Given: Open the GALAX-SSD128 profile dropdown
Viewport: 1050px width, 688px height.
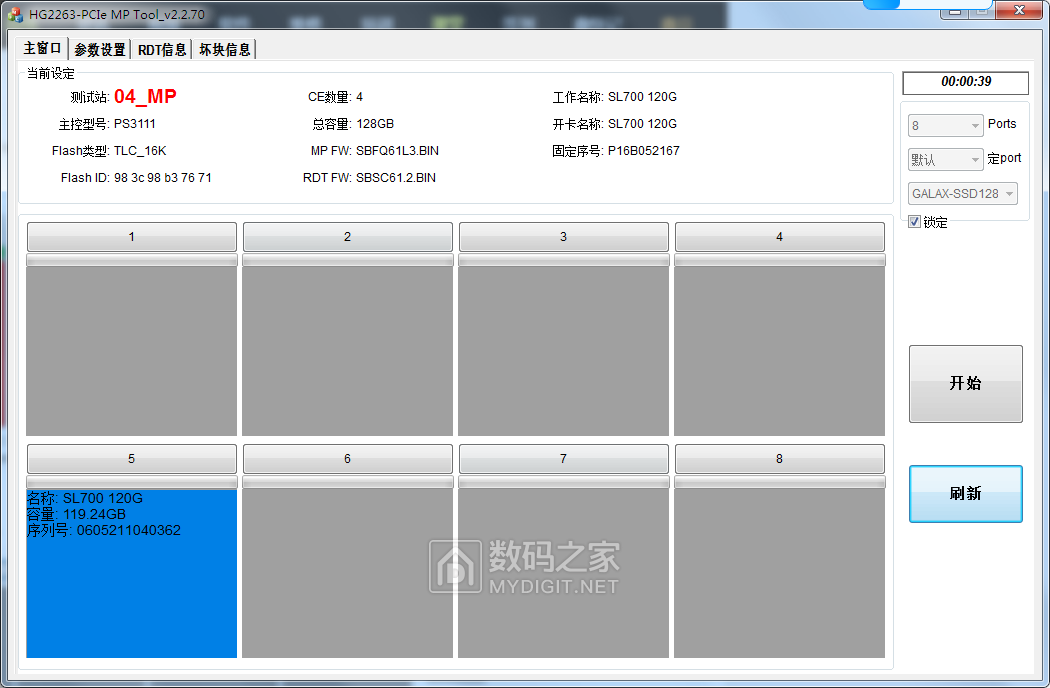Looking at the screenshot, I should [963, 194].
